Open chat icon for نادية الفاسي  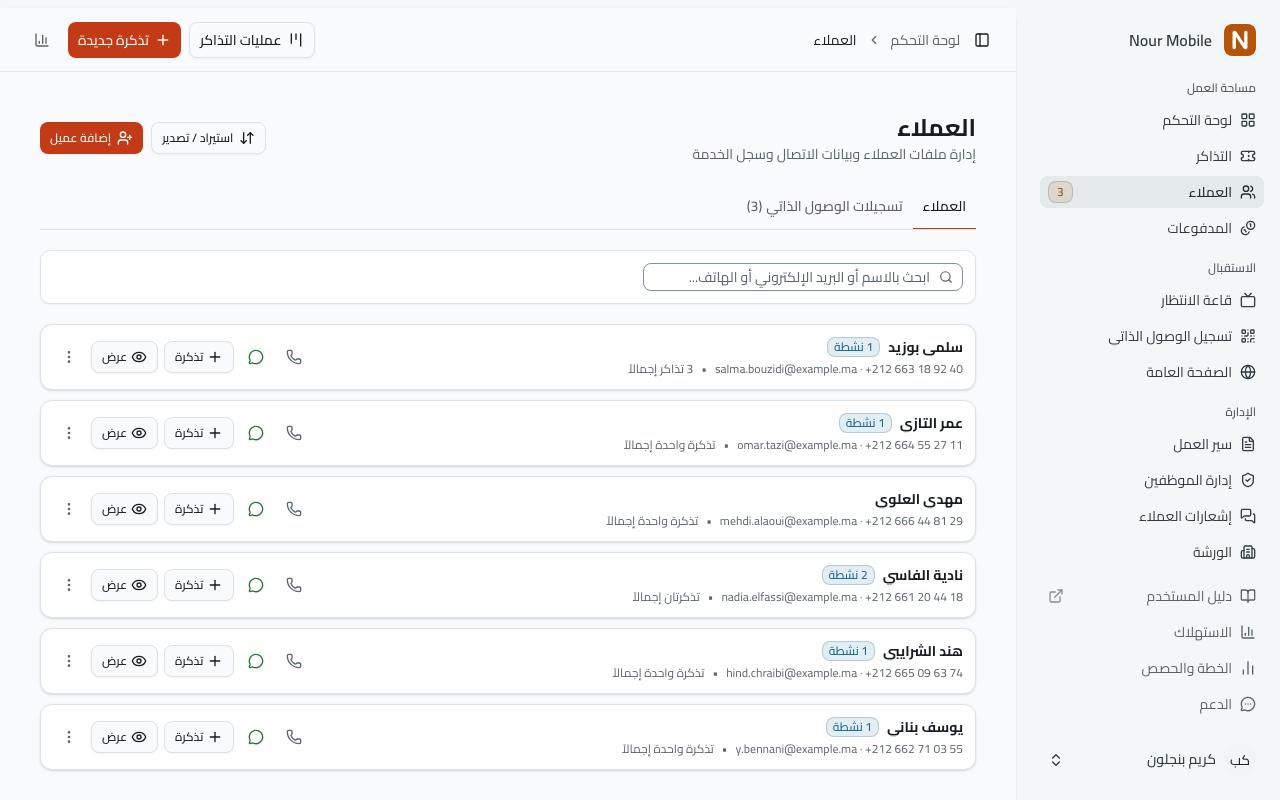coord(256,585)
